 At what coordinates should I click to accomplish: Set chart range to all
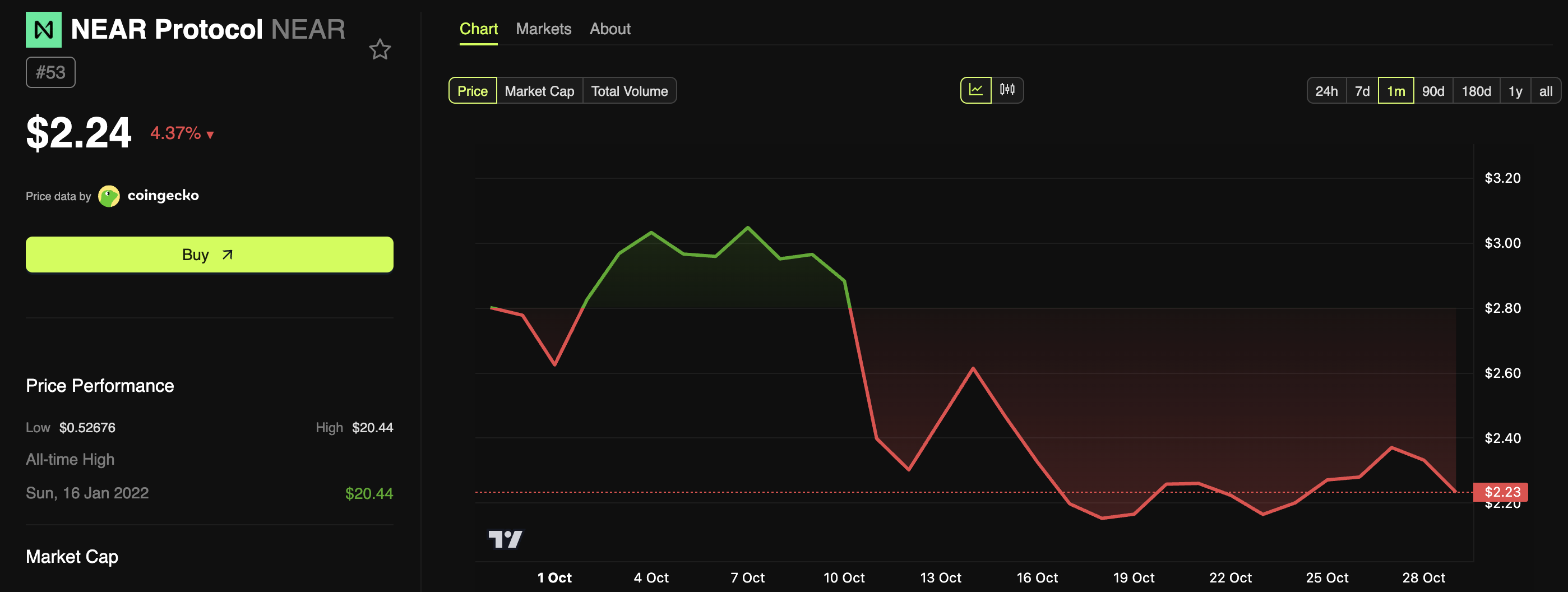(x=1546, y=91)
